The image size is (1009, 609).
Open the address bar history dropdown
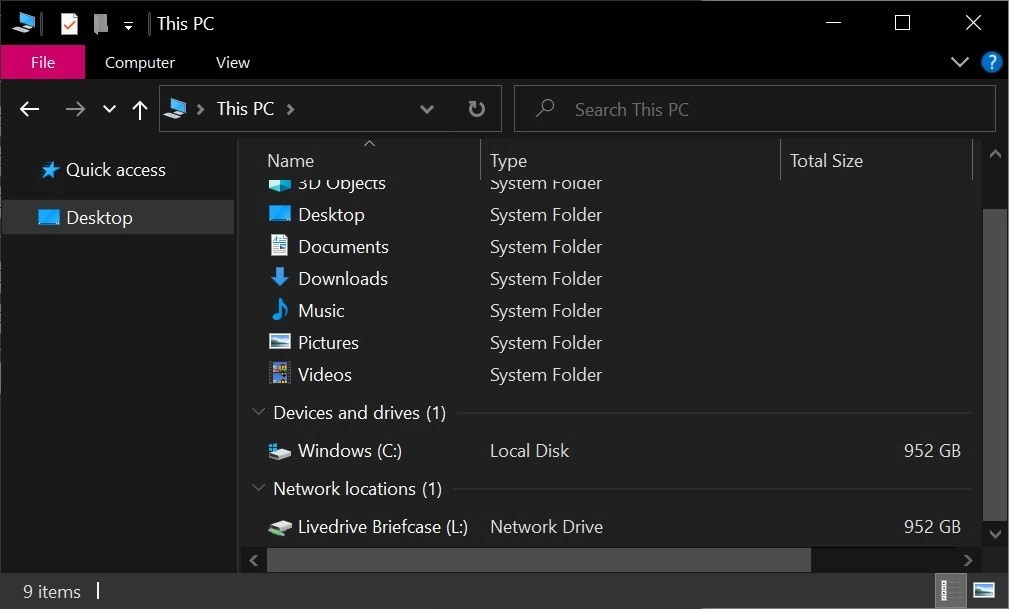pyautogui.click(x=427, y=109)
